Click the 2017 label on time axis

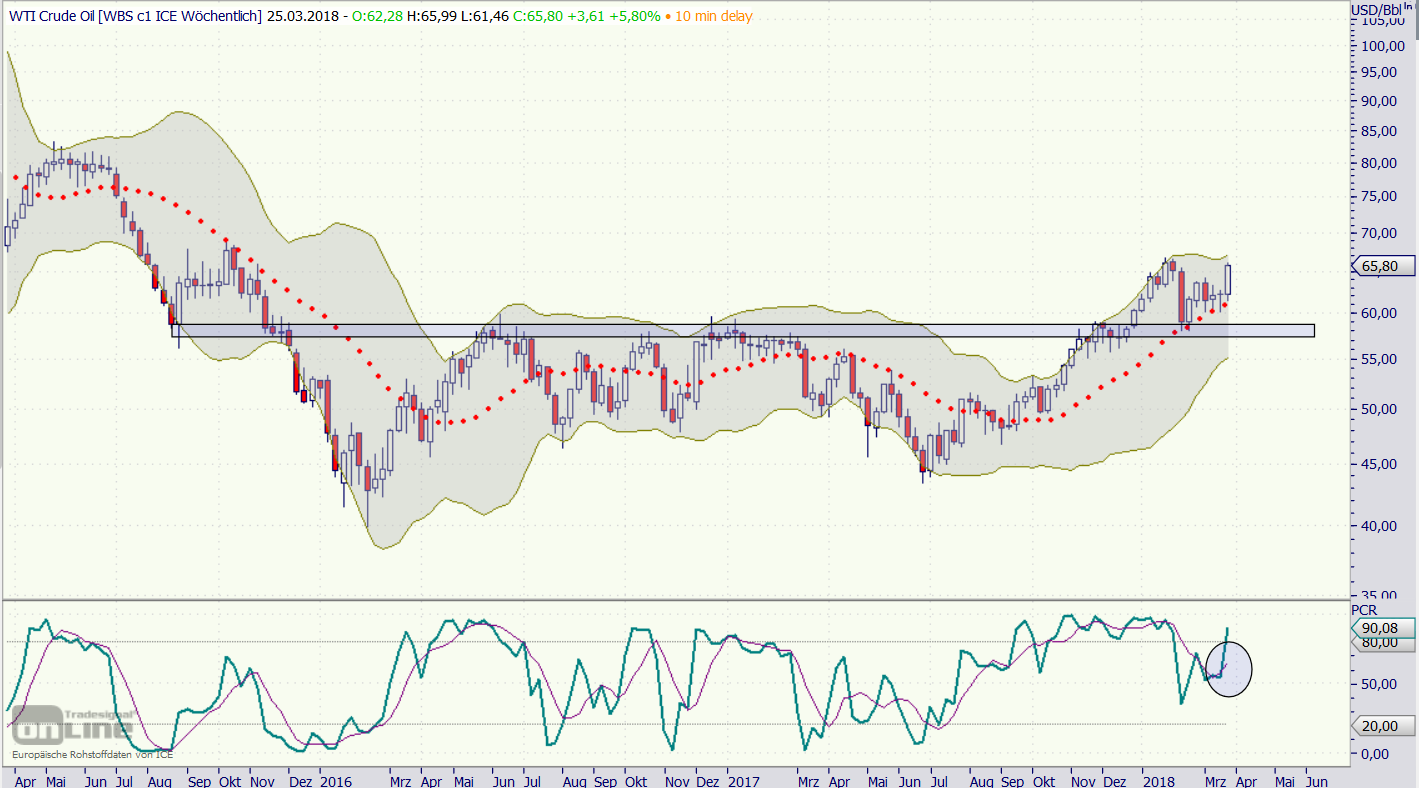[743, 779]
